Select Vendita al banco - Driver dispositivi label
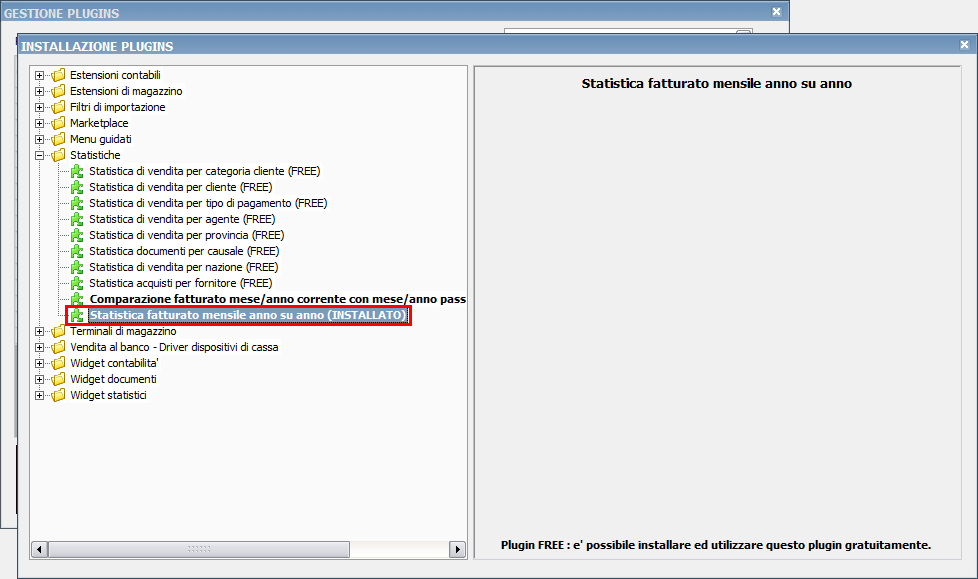Viewport: 978px width, 579px height. [174, 348]
